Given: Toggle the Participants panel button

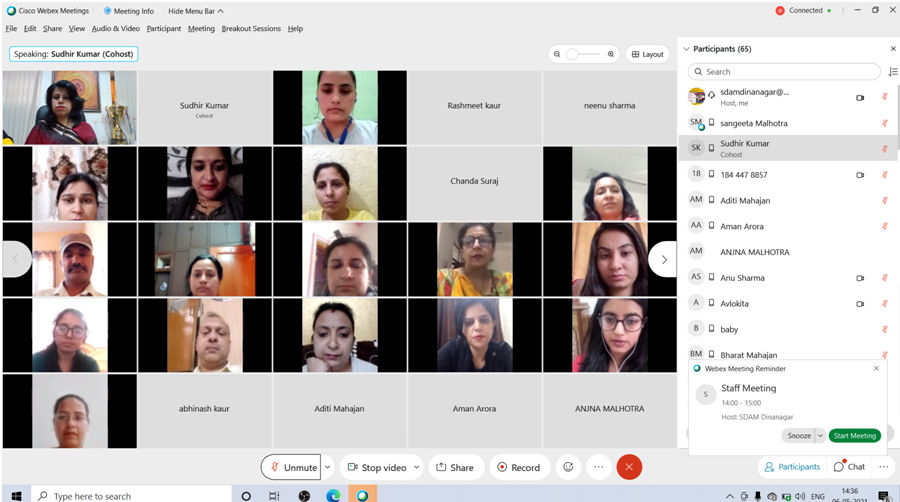Looking at the screenshot, I should pos(791,467).
